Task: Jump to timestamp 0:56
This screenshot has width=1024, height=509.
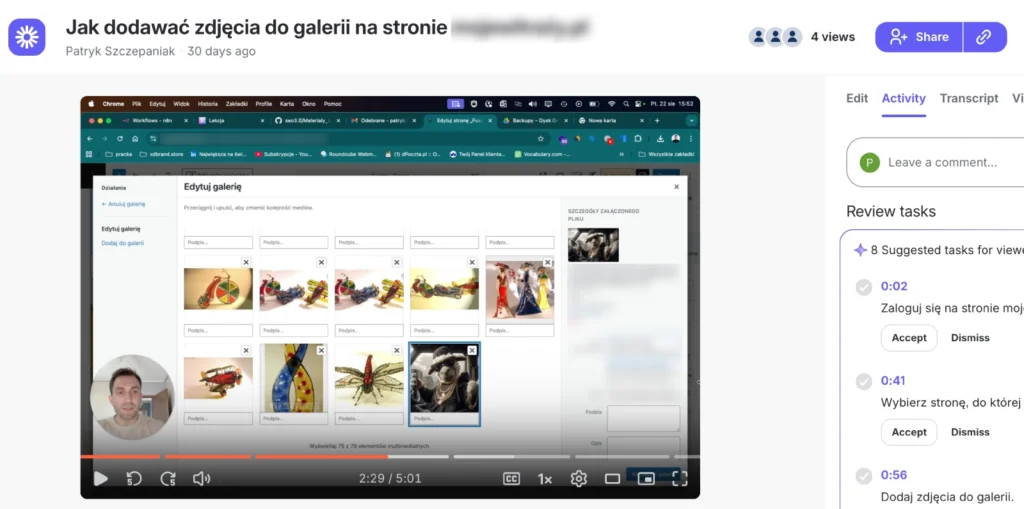Action: pos(894,474)
